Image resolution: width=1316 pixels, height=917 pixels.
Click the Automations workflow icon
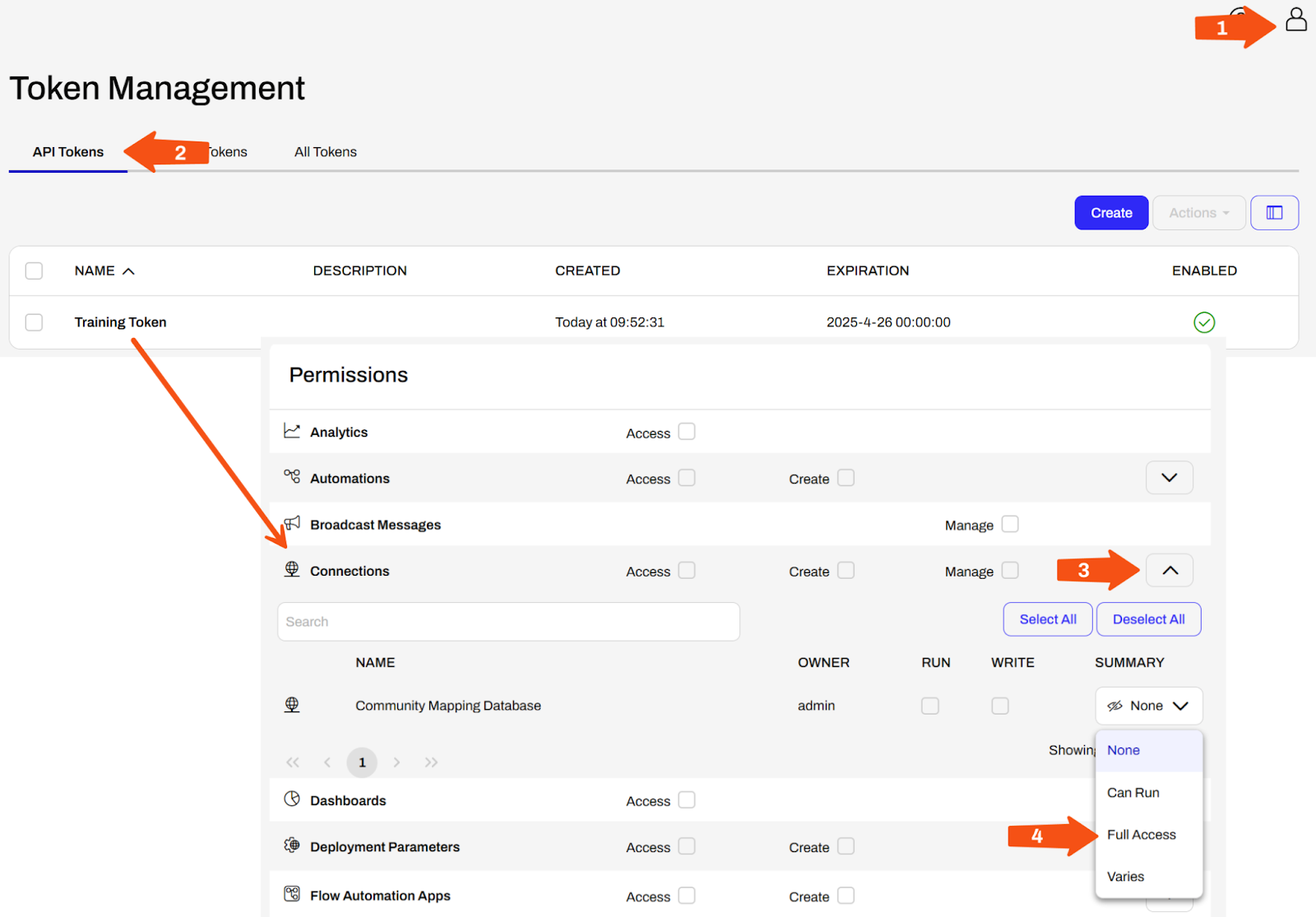click(292, 477)
